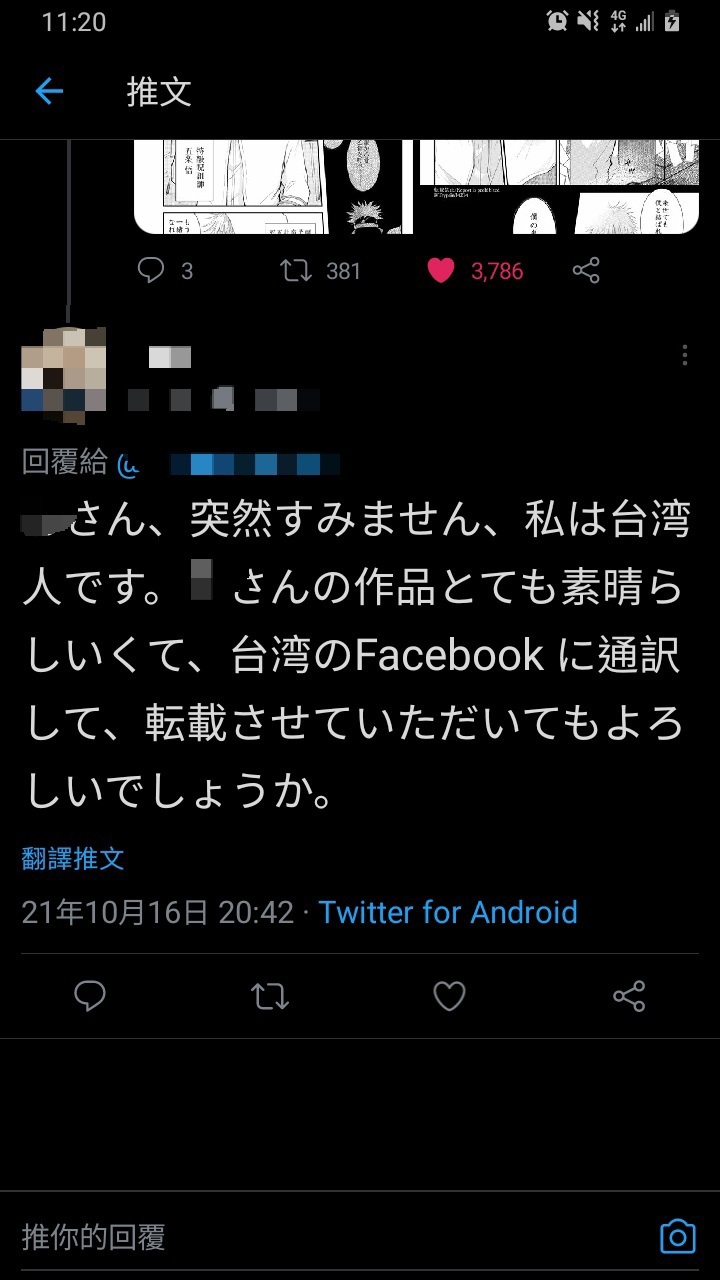This screenshot has height=1280, width=720.
Task: Open the right manga page image
Action: [557, 187]
